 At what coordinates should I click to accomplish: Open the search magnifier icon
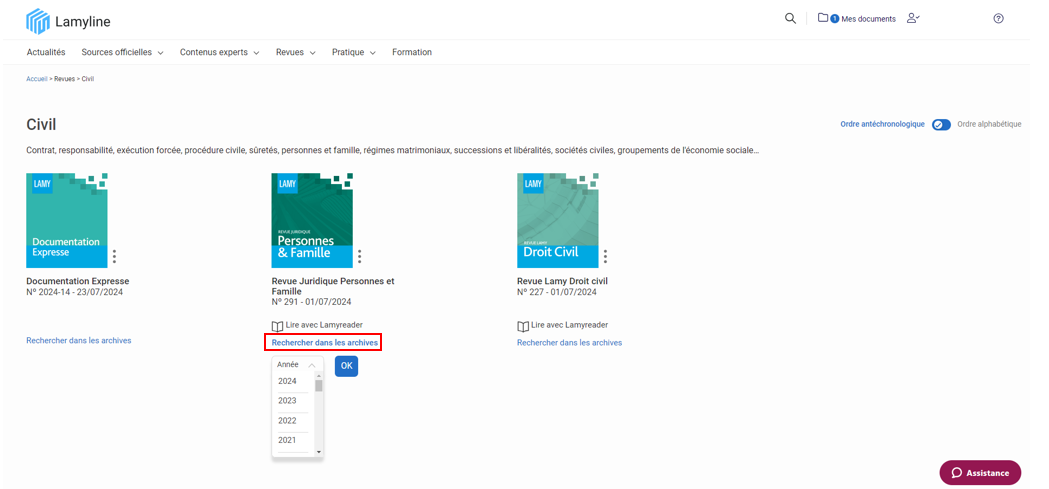(790, 18)
